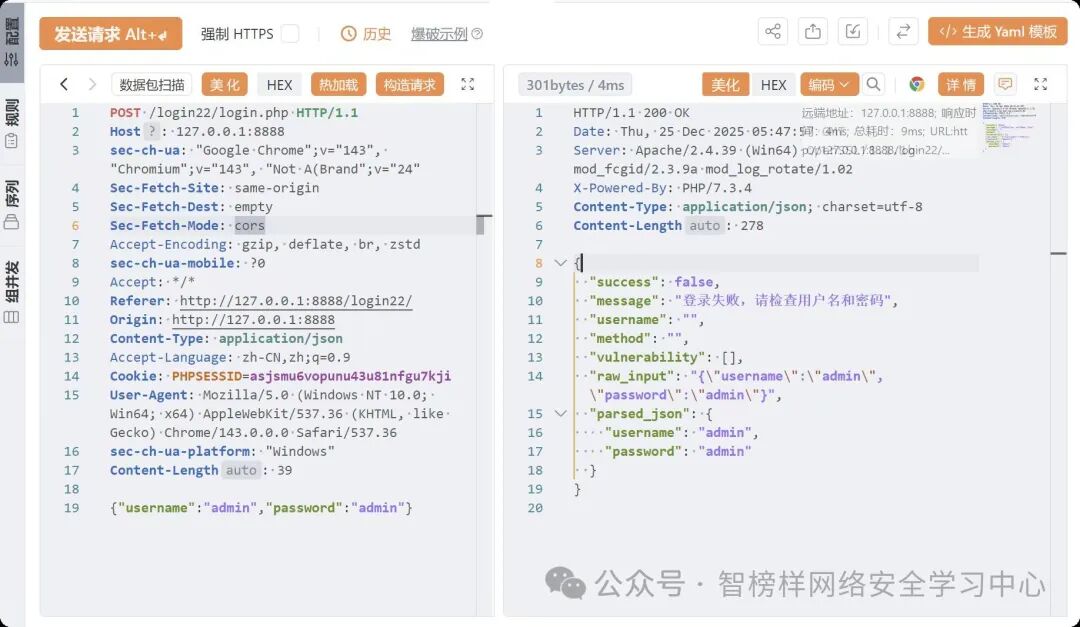Open the response search magnifier

873,84
